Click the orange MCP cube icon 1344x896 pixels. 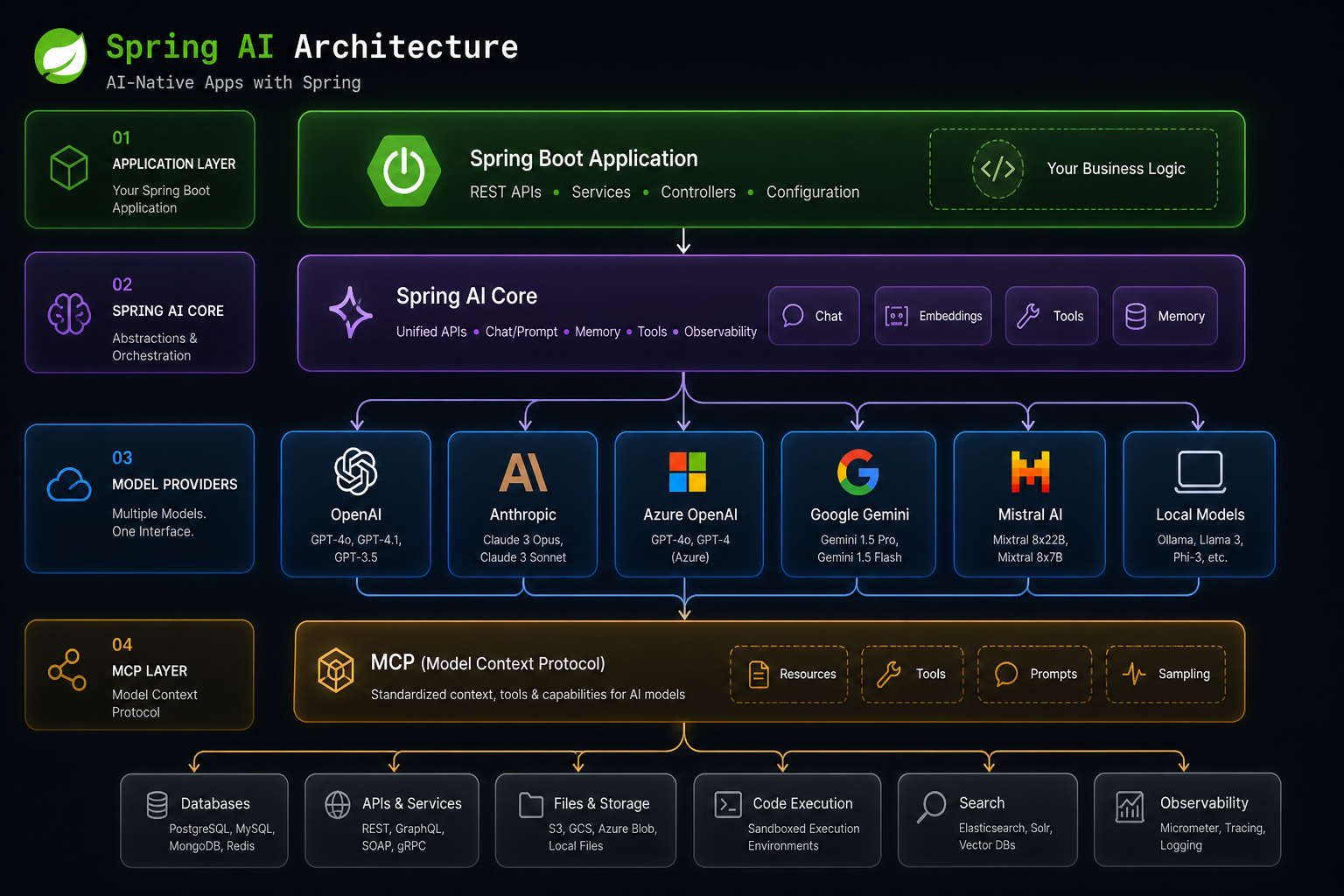(336, 670)
